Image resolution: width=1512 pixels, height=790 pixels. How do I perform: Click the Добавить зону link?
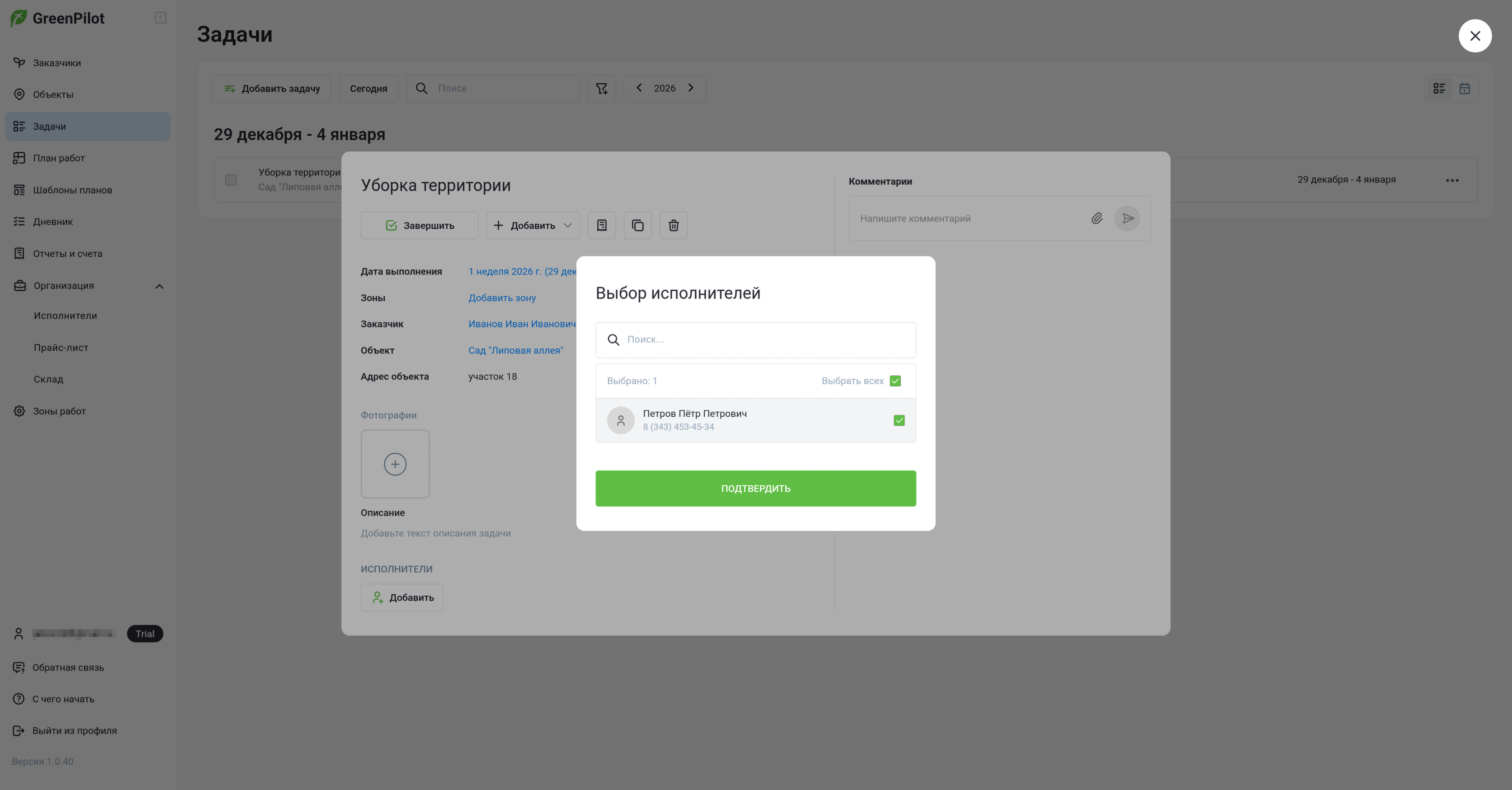pyautogui.click(x=502, y=298)
